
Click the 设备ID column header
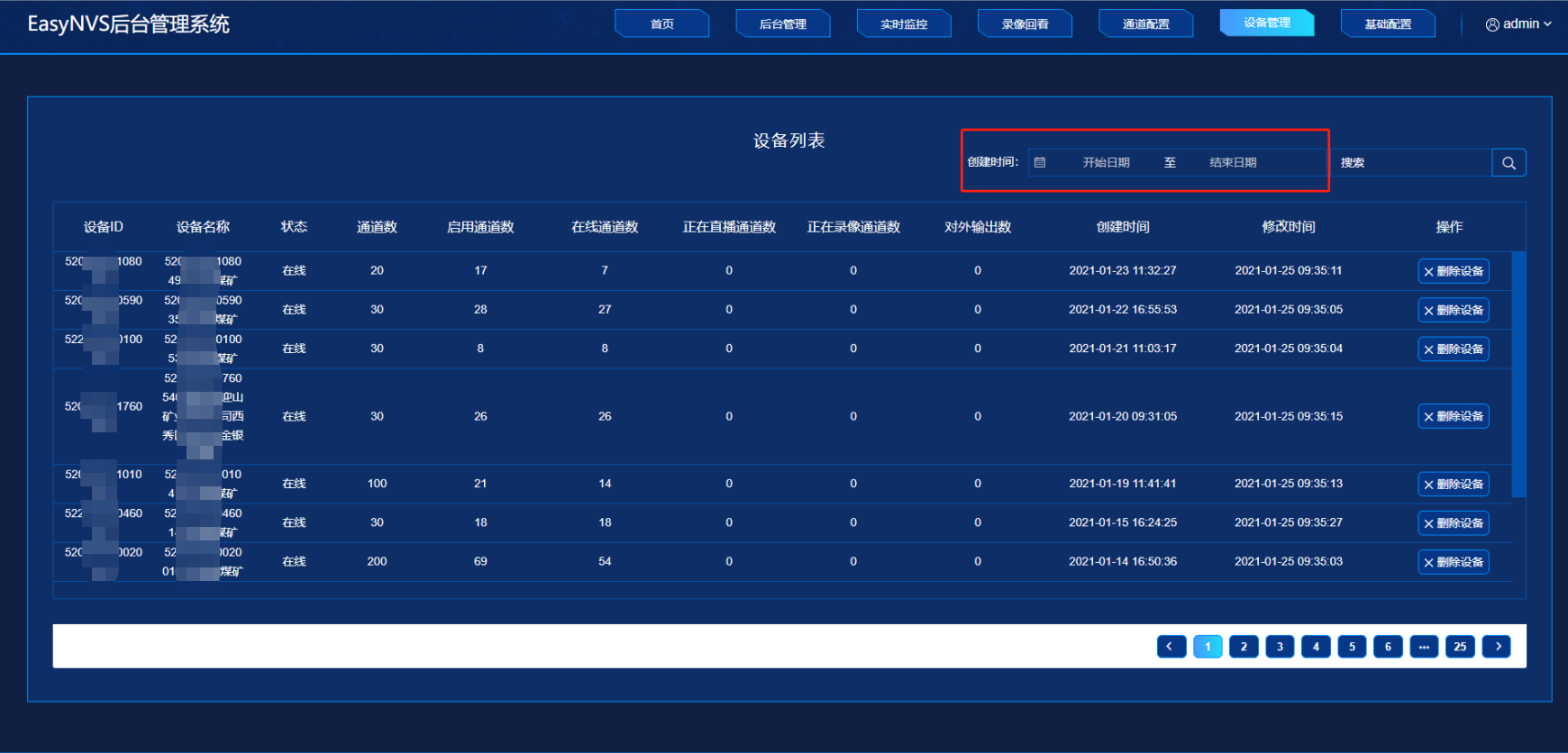pyautogui.click(x=104, y=227)
